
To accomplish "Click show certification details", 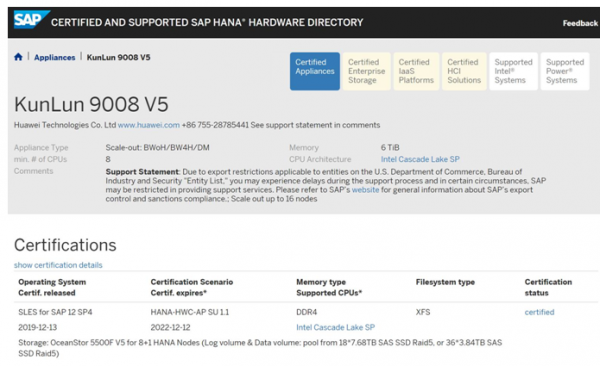I will [58, 265].
